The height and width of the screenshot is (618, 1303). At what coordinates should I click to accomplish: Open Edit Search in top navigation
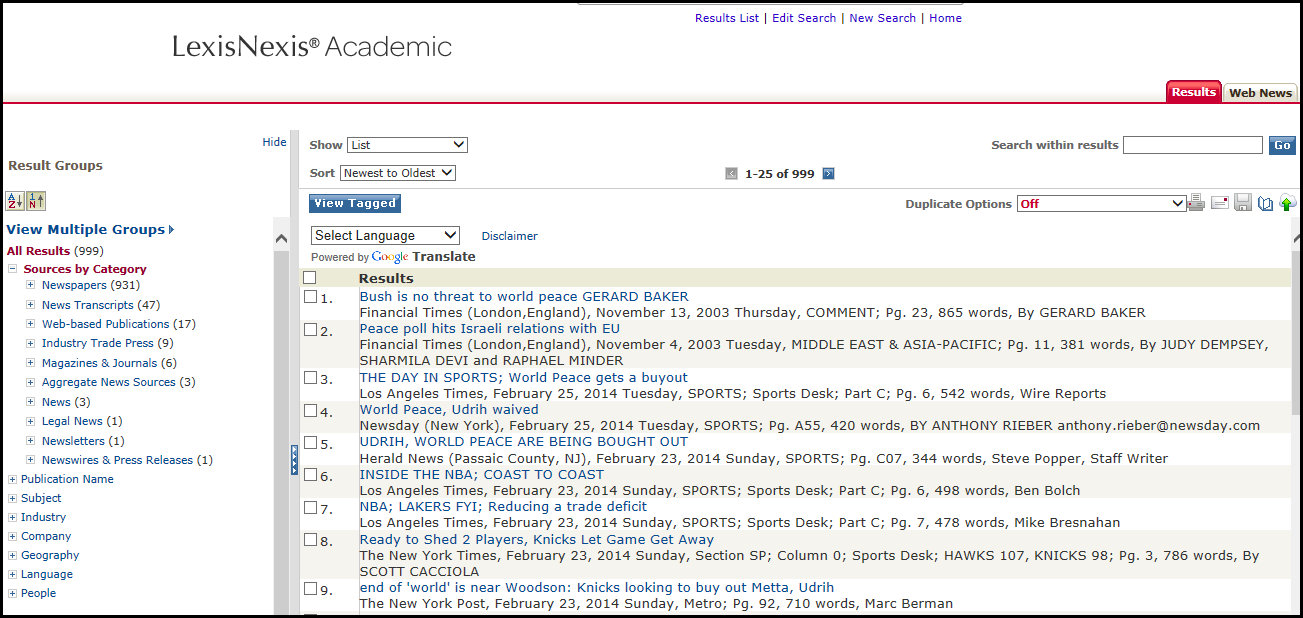(804, 18)
